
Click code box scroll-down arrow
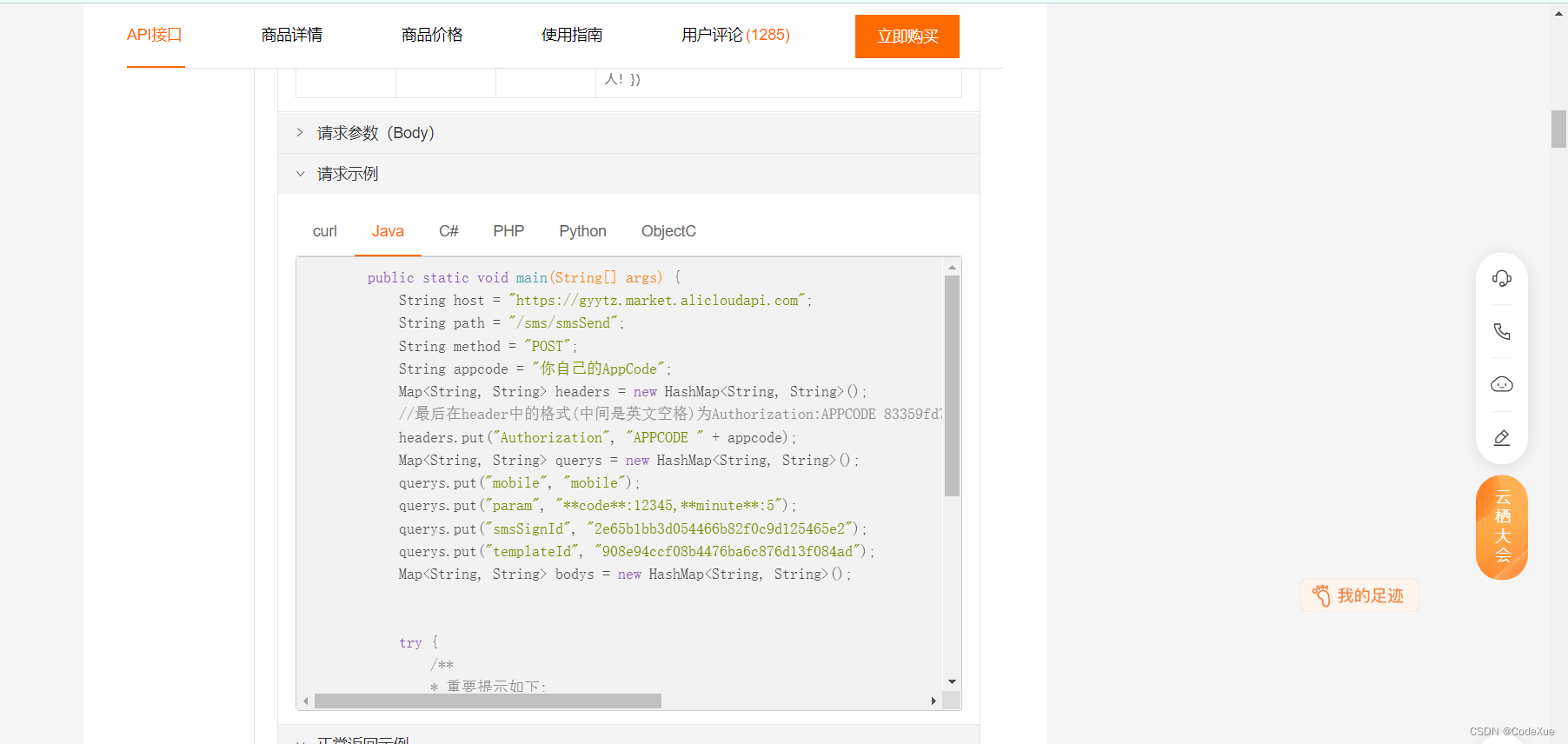tap(952, 682)
